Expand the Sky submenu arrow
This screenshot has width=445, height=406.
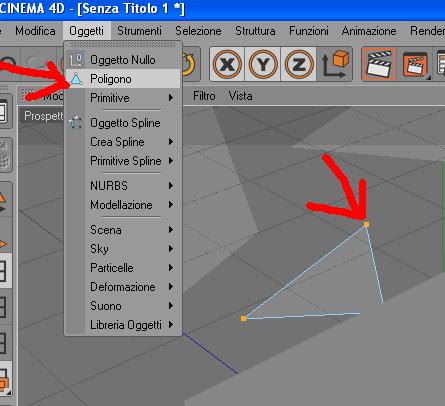[171, 248]
